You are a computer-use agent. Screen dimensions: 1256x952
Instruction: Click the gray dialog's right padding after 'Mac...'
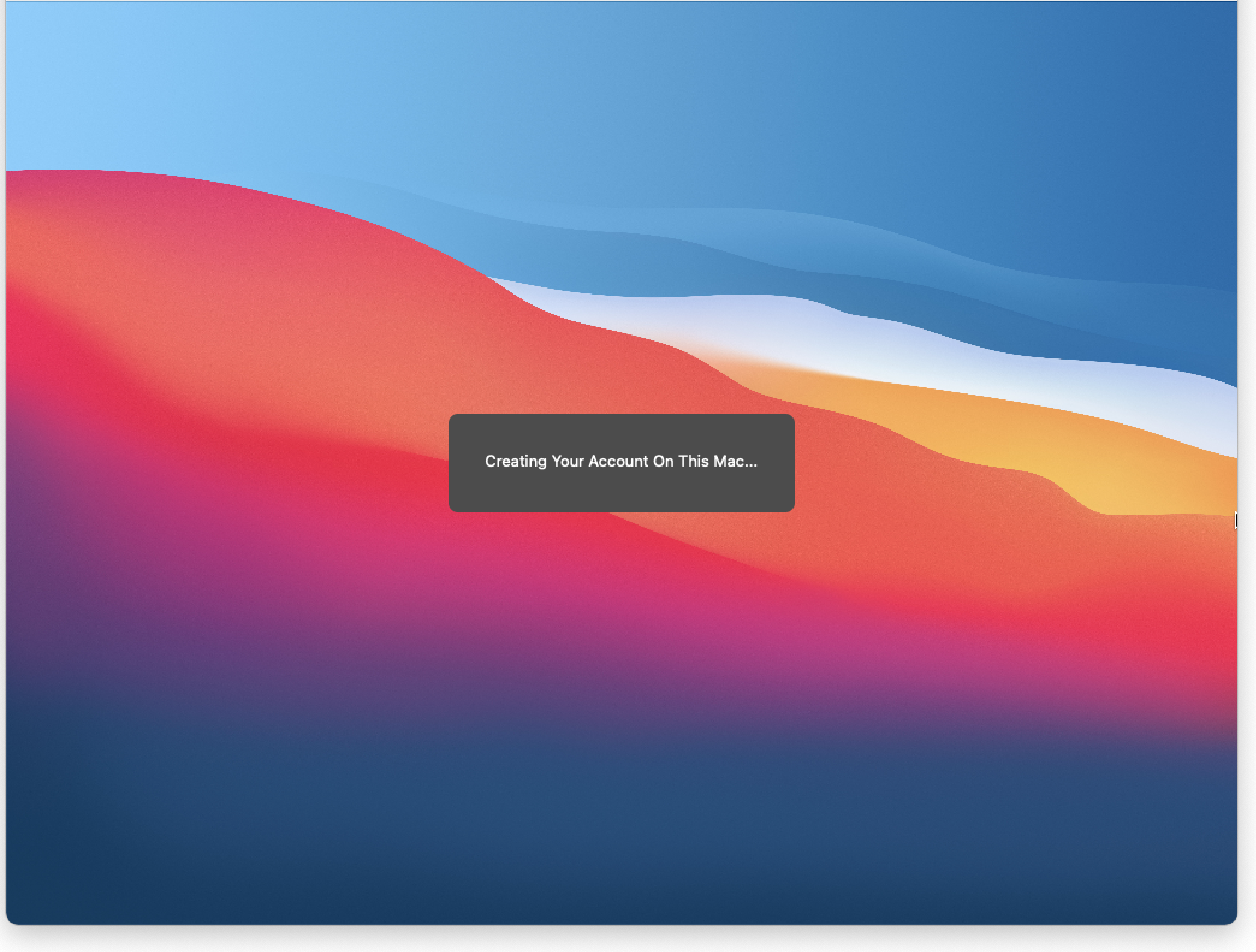tap(777, 462)
